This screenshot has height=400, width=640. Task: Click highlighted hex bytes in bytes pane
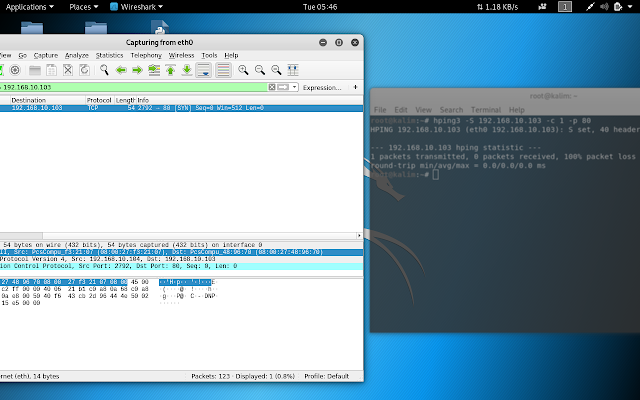[64, 282]
